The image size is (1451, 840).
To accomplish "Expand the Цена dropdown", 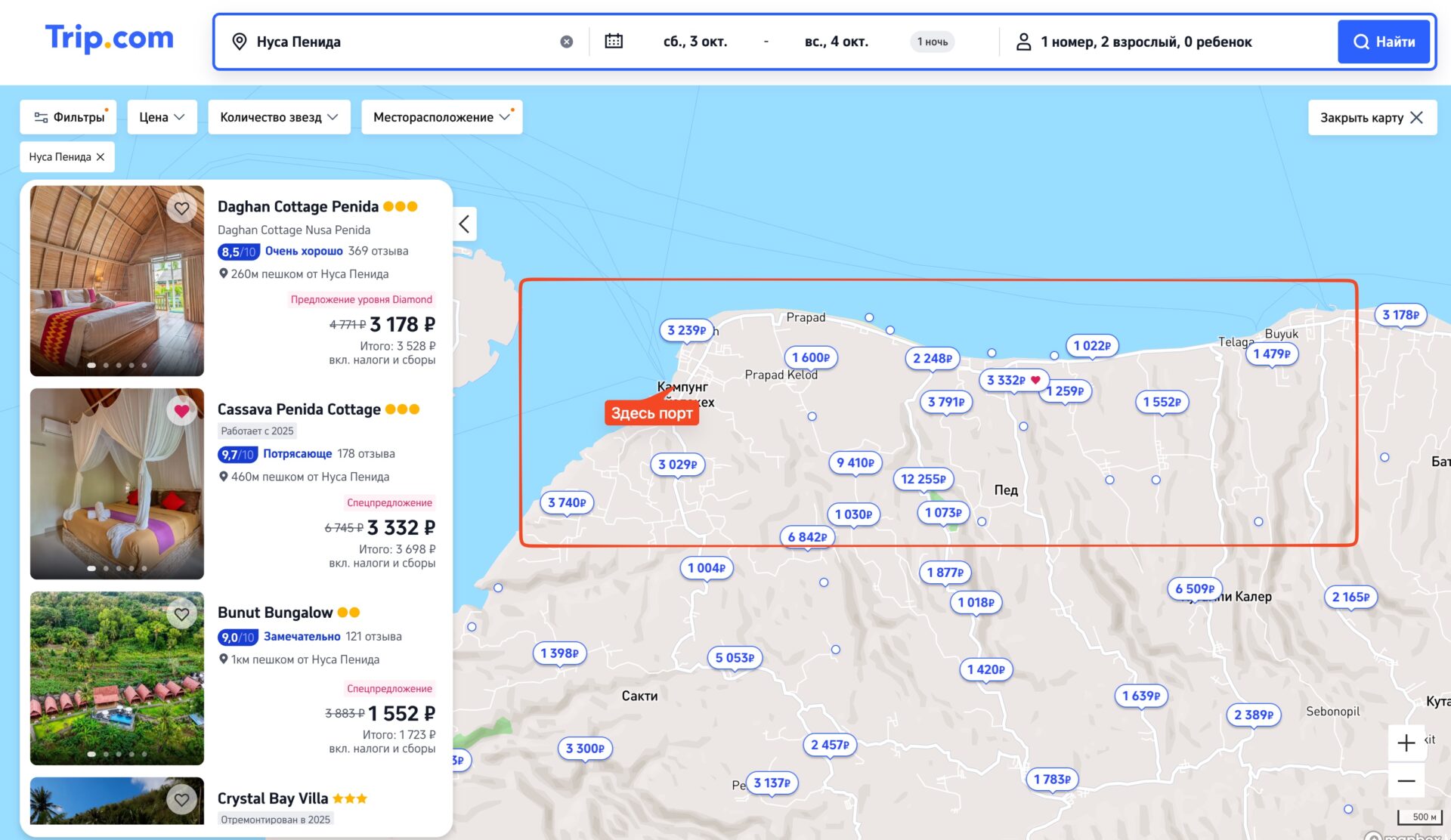I will [x=162, y=117].
